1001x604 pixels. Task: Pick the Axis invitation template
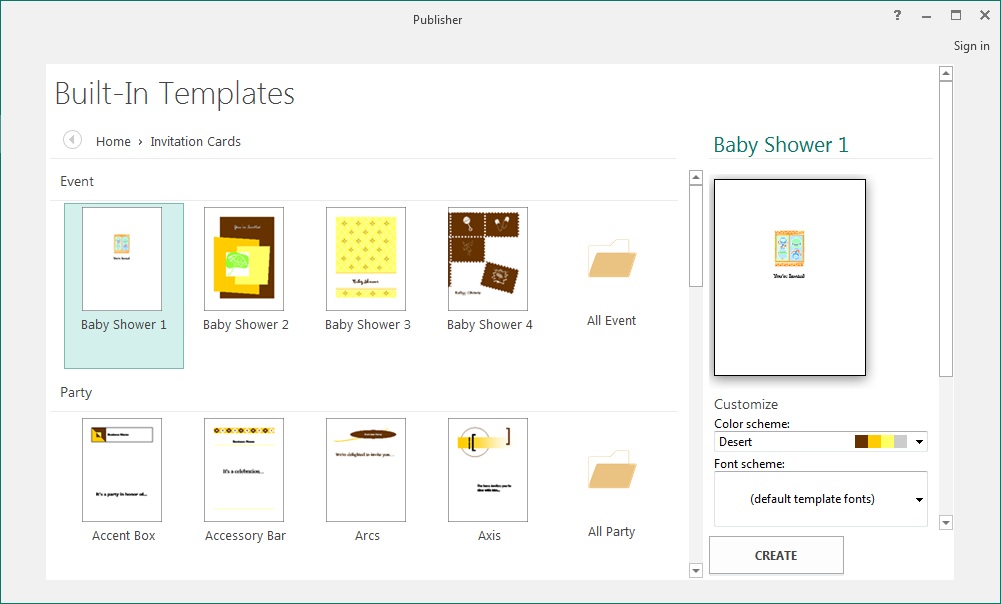(x=489, y=481)
